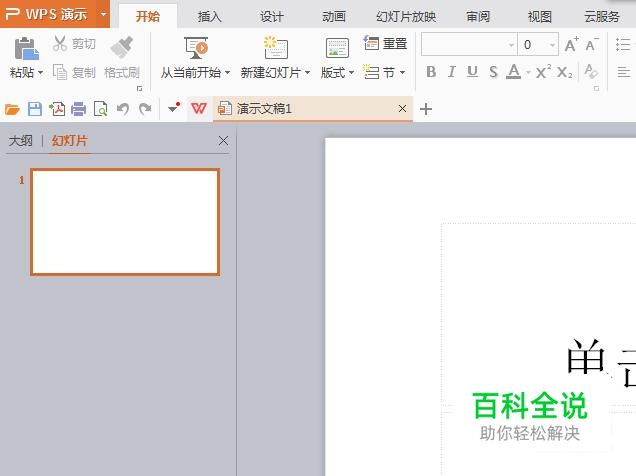Switch to the 大纲 outline pane tab

click(x=20, y=141)
